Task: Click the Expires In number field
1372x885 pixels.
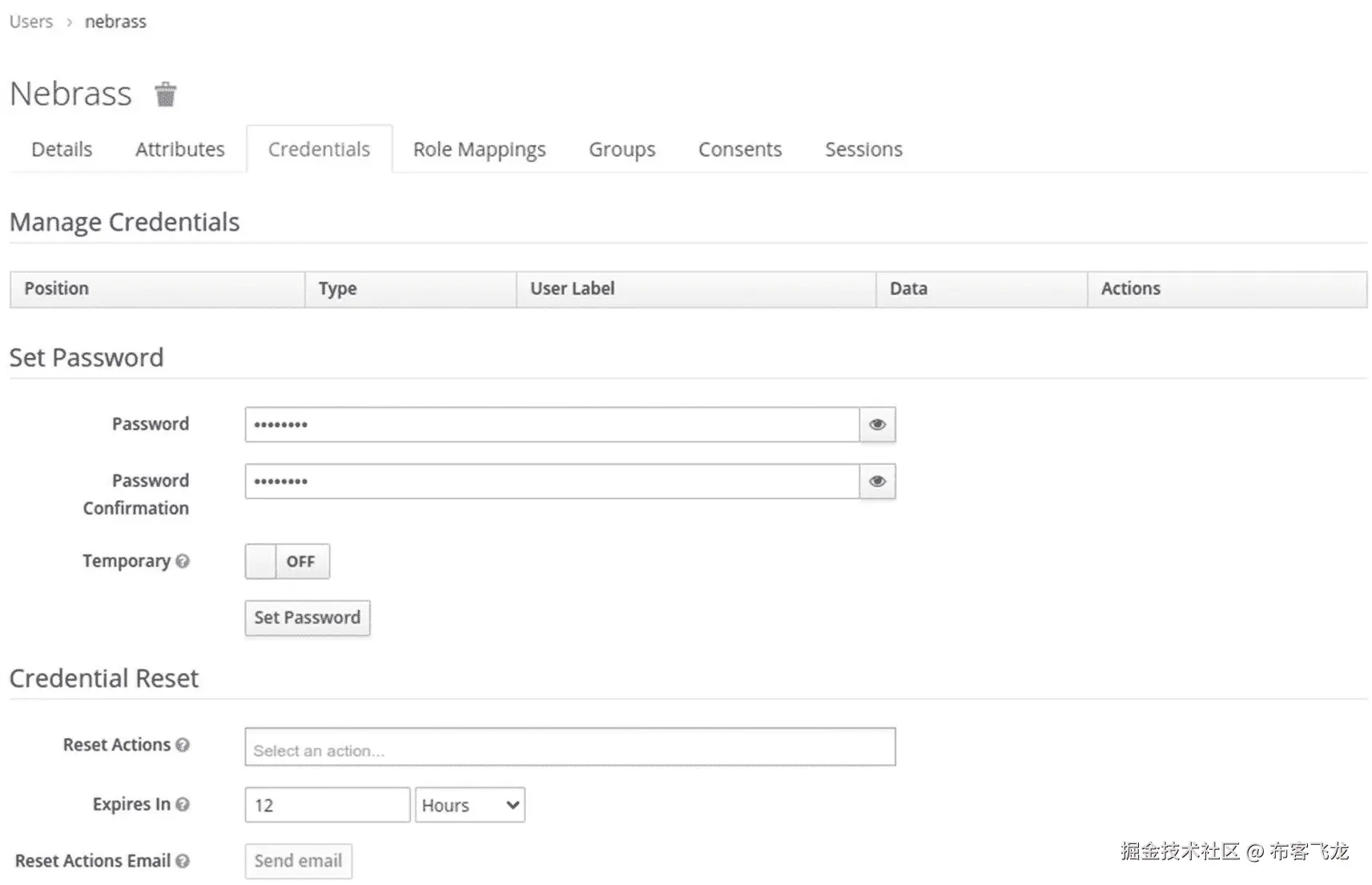Action: pyautogui.click(x=327, y=805)
